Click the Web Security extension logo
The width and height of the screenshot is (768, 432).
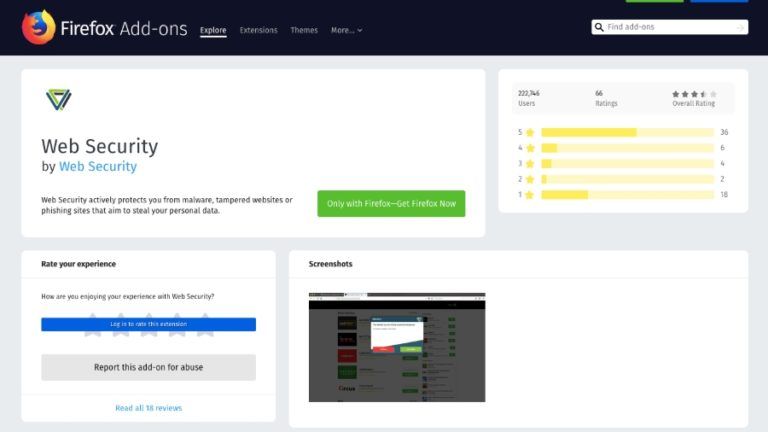(x=59, y=99)
